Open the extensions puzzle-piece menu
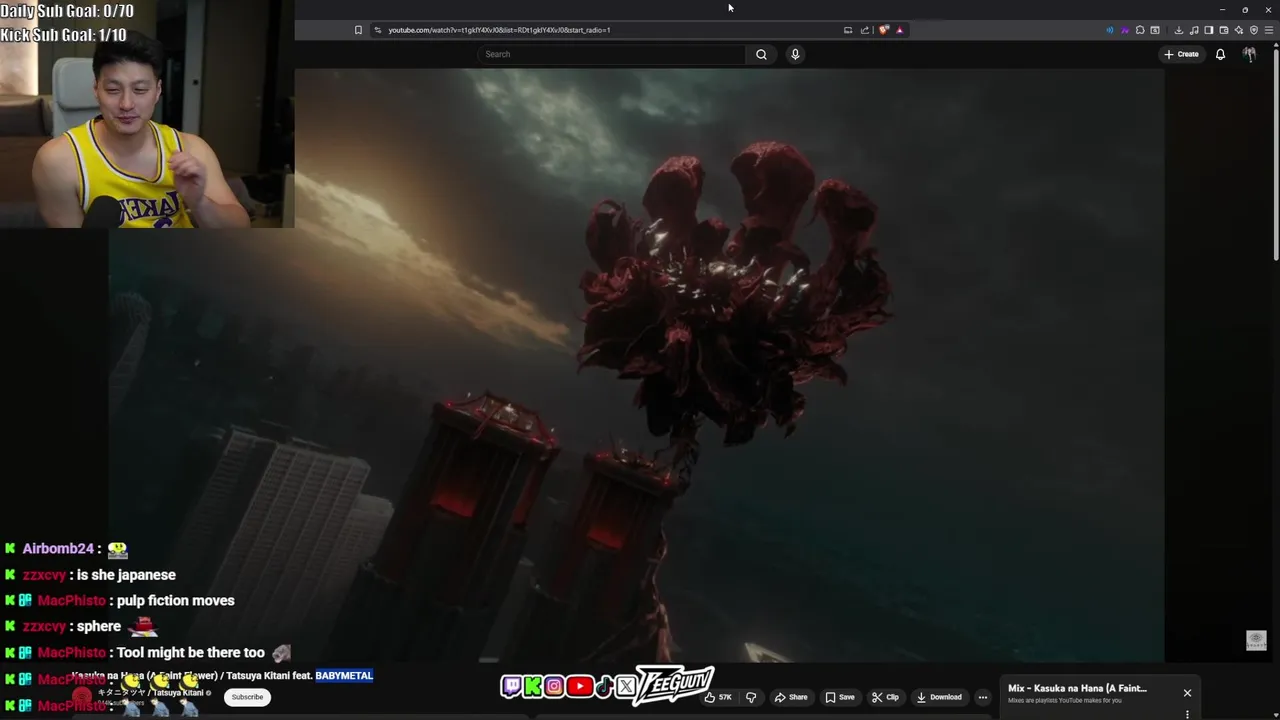This screenshot has height=720, width=1280. tap(1140, 30)
